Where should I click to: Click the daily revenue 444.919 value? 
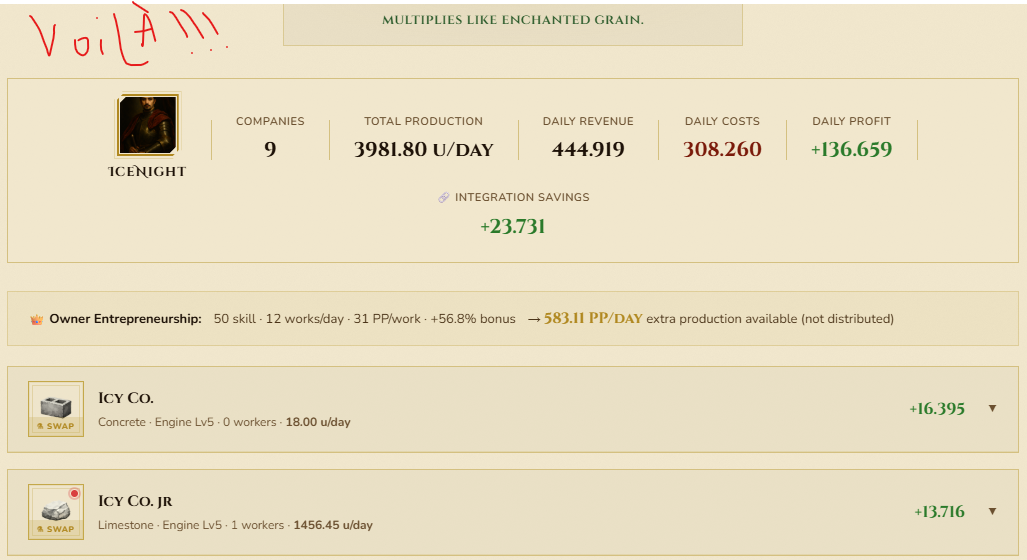pyautogui.click(x=588, y=149)
